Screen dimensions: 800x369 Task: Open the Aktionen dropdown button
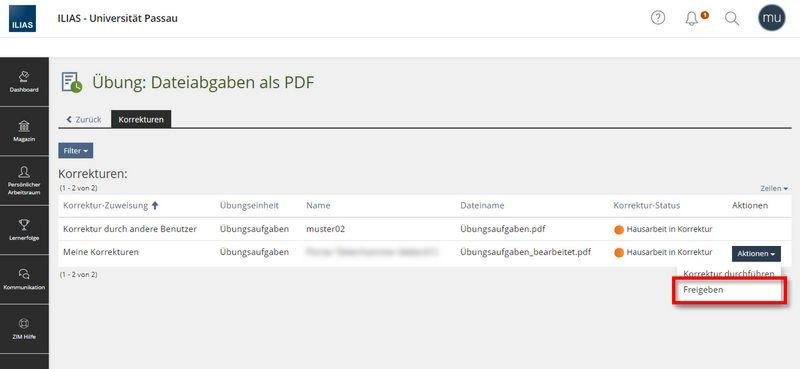756,254
